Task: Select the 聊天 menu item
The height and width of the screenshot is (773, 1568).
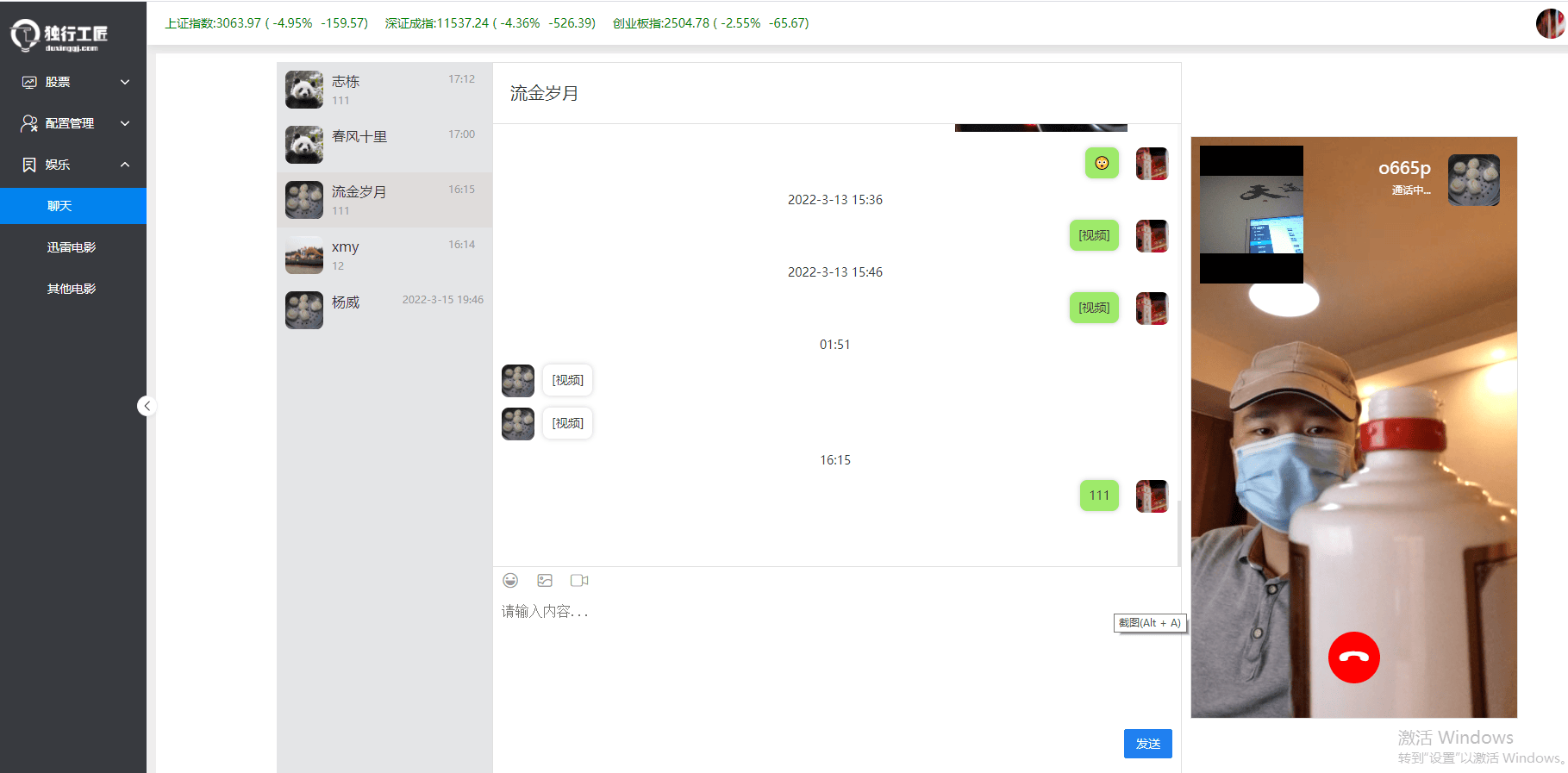Action: [x=60, y=206]
